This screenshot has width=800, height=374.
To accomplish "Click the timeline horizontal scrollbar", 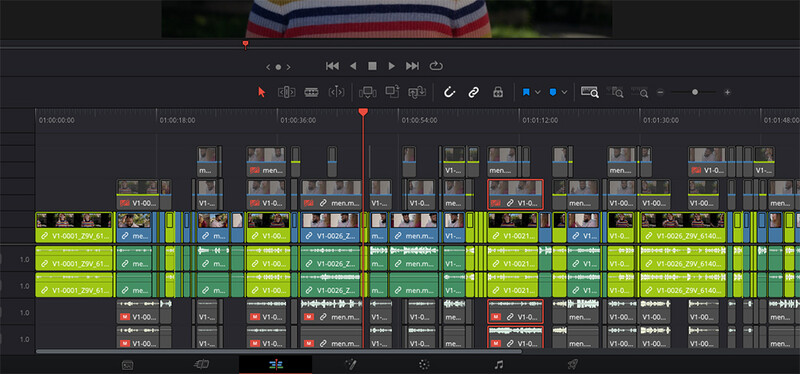I will point(279,351).
